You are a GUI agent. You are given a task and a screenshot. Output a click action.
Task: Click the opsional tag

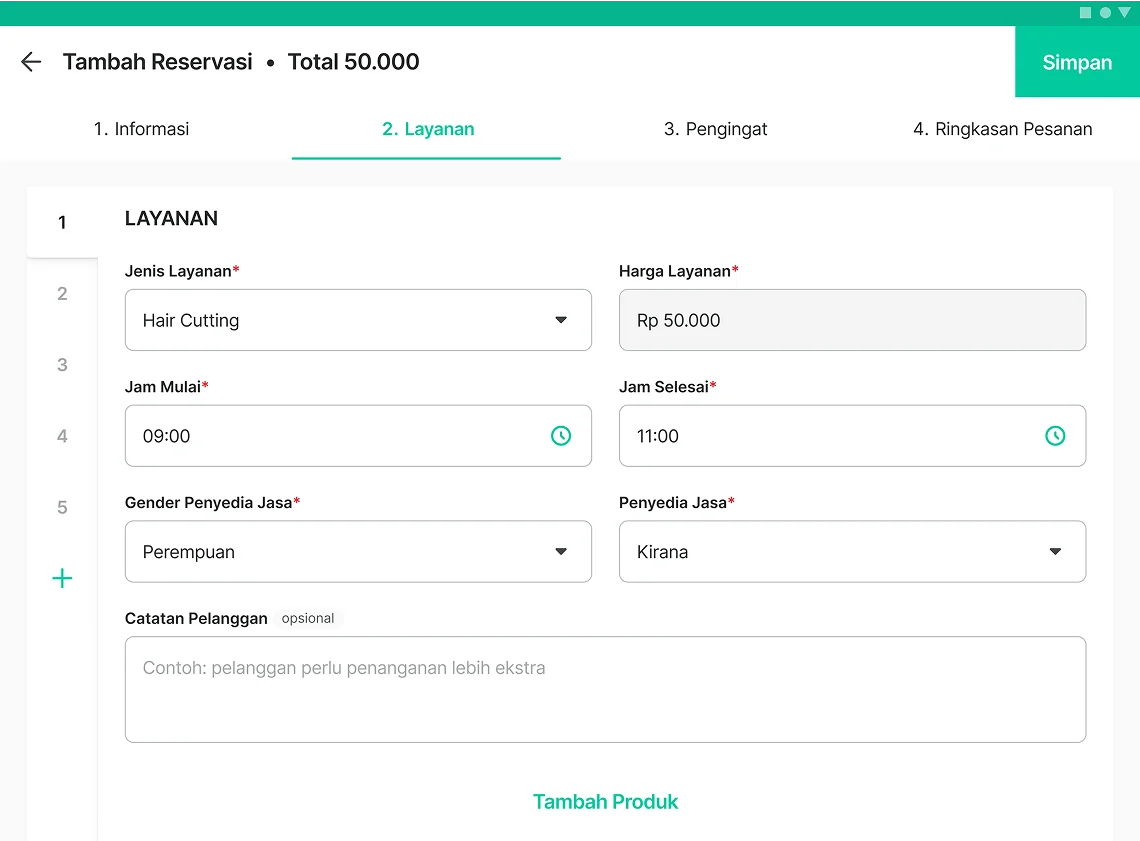[308, 618]
